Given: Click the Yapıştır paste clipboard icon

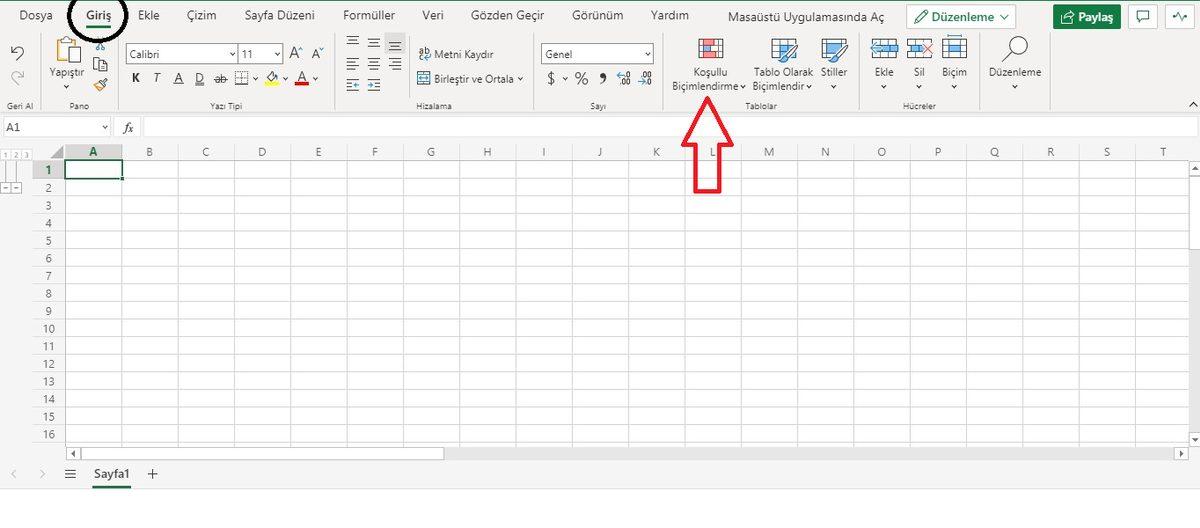Looking at the screenshot, I should coord(67,49).
